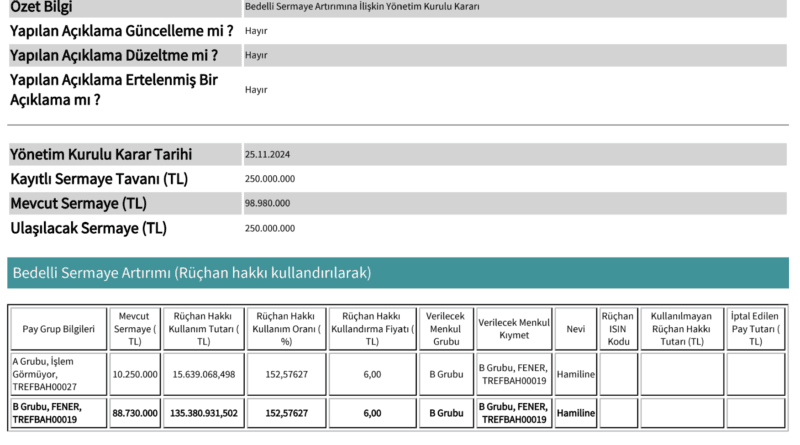Select the A Grubu capital value 10.250.000
The width and height of the screenshot is (800, 445).
pos(135,374)
